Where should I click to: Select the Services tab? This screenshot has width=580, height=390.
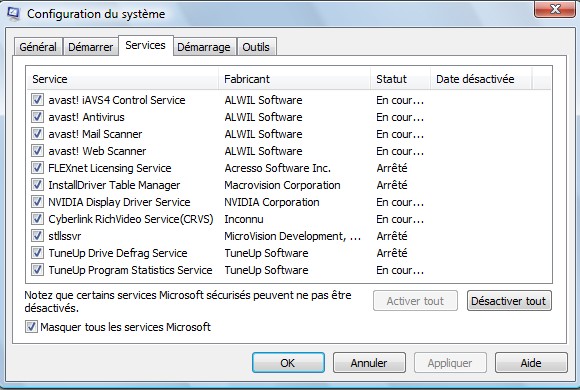(145, 45)
